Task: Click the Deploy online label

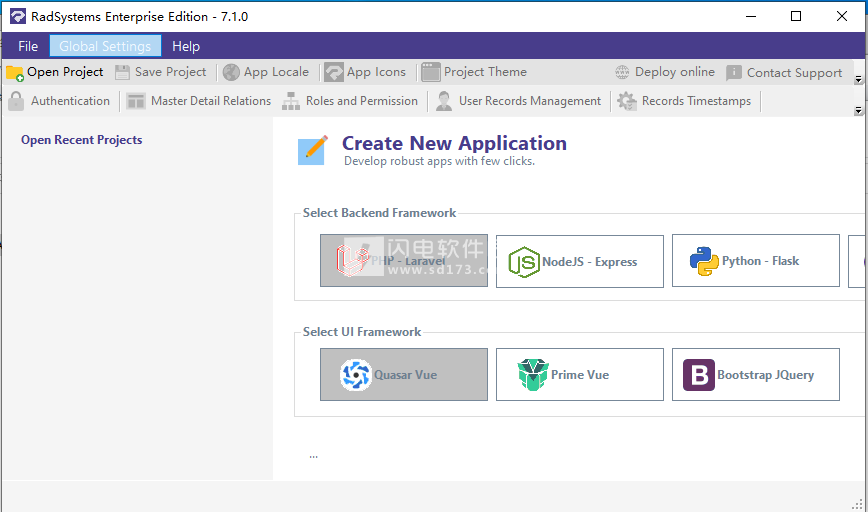Action: pyautogui.click(x=675, y=72)
